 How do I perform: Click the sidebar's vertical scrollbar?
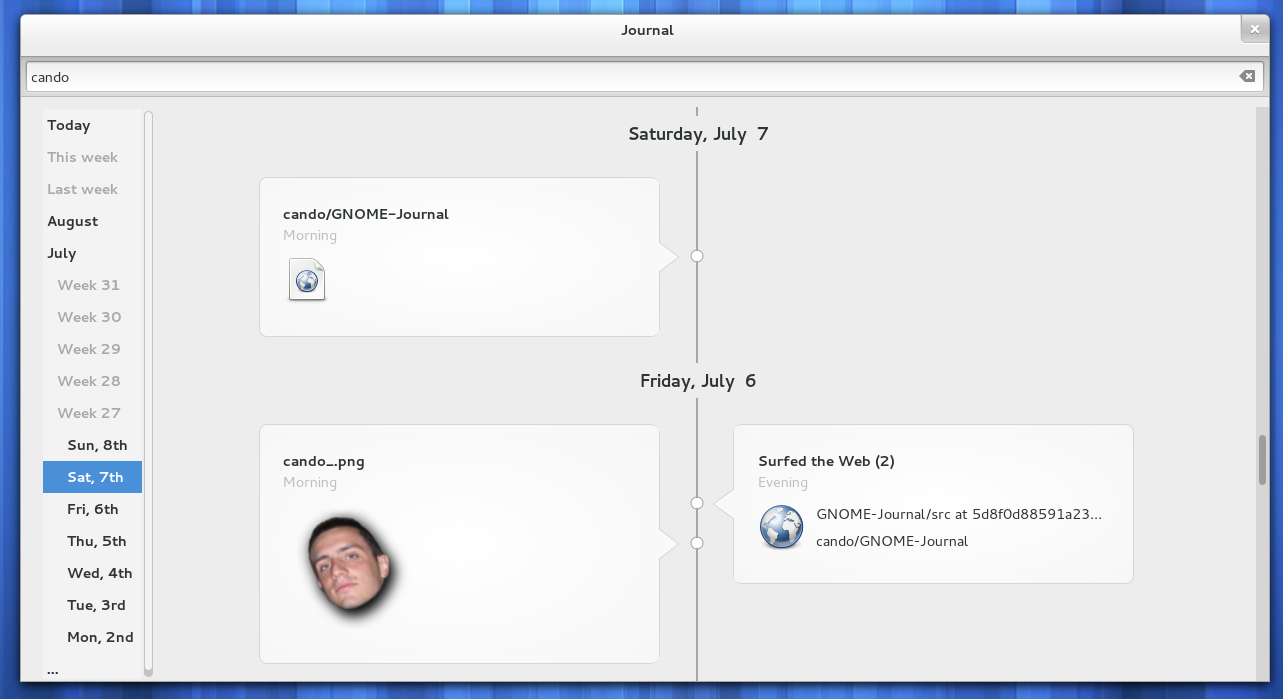tap(149, 393)
